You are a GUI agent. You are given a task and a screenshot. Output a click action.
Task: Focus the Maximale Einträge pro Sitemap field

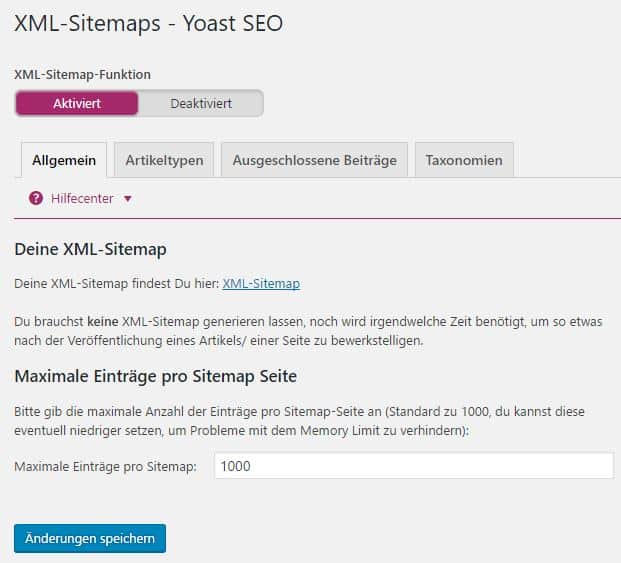414,466
